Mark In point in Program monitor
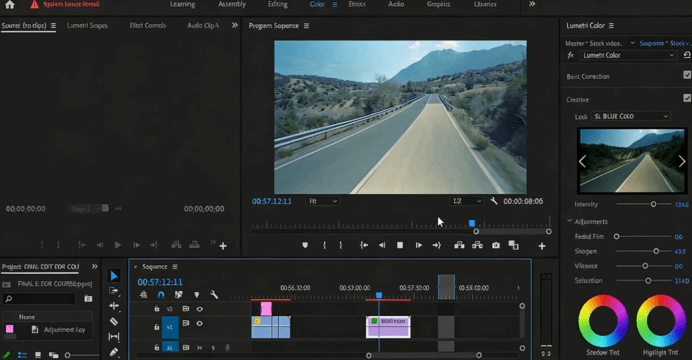 324,245
